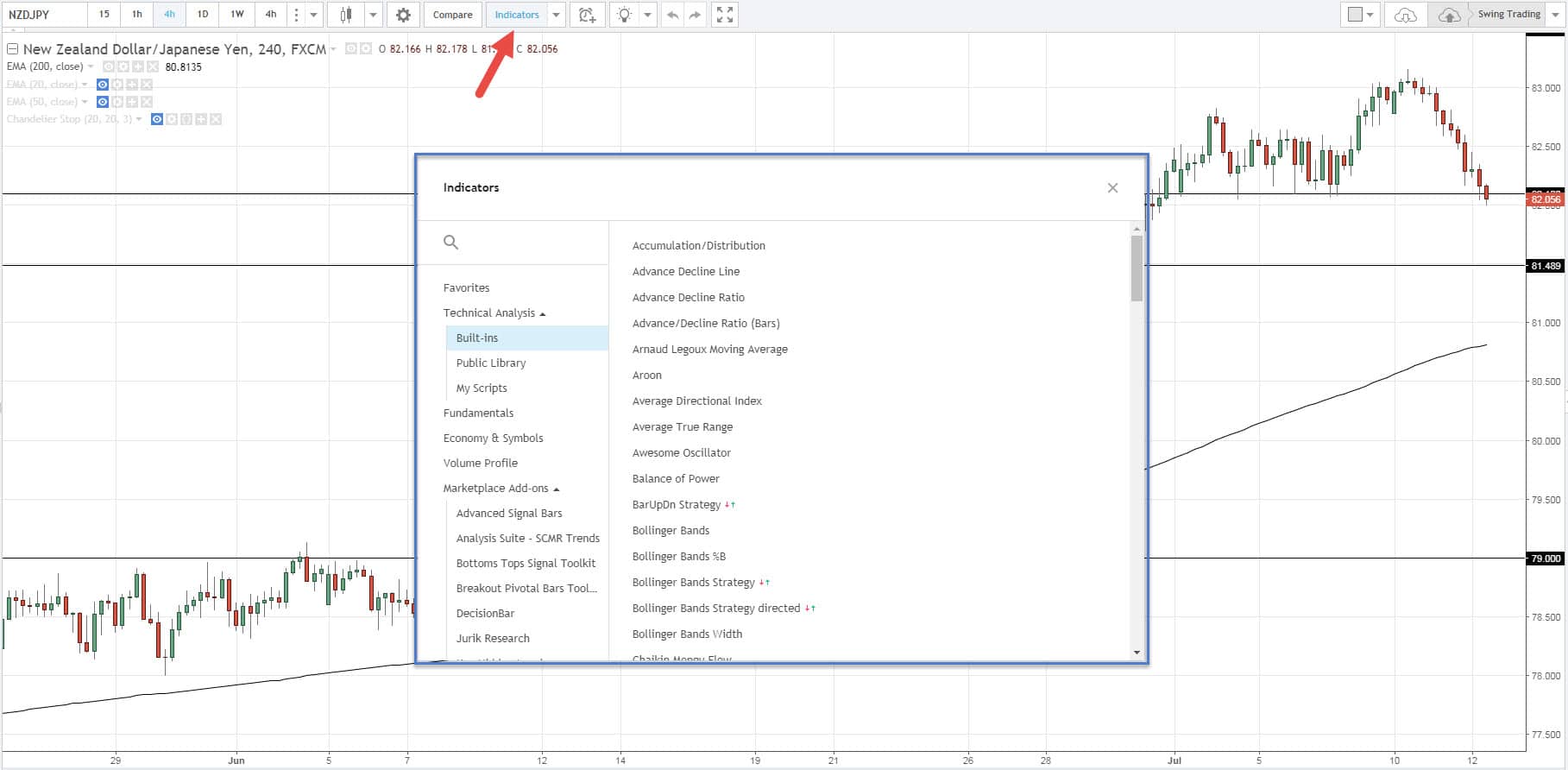The width and height of the screenshot is (1568, 770).
Task: Click search magnifier in Indicators dialog
Action: [x=450, y=243]
